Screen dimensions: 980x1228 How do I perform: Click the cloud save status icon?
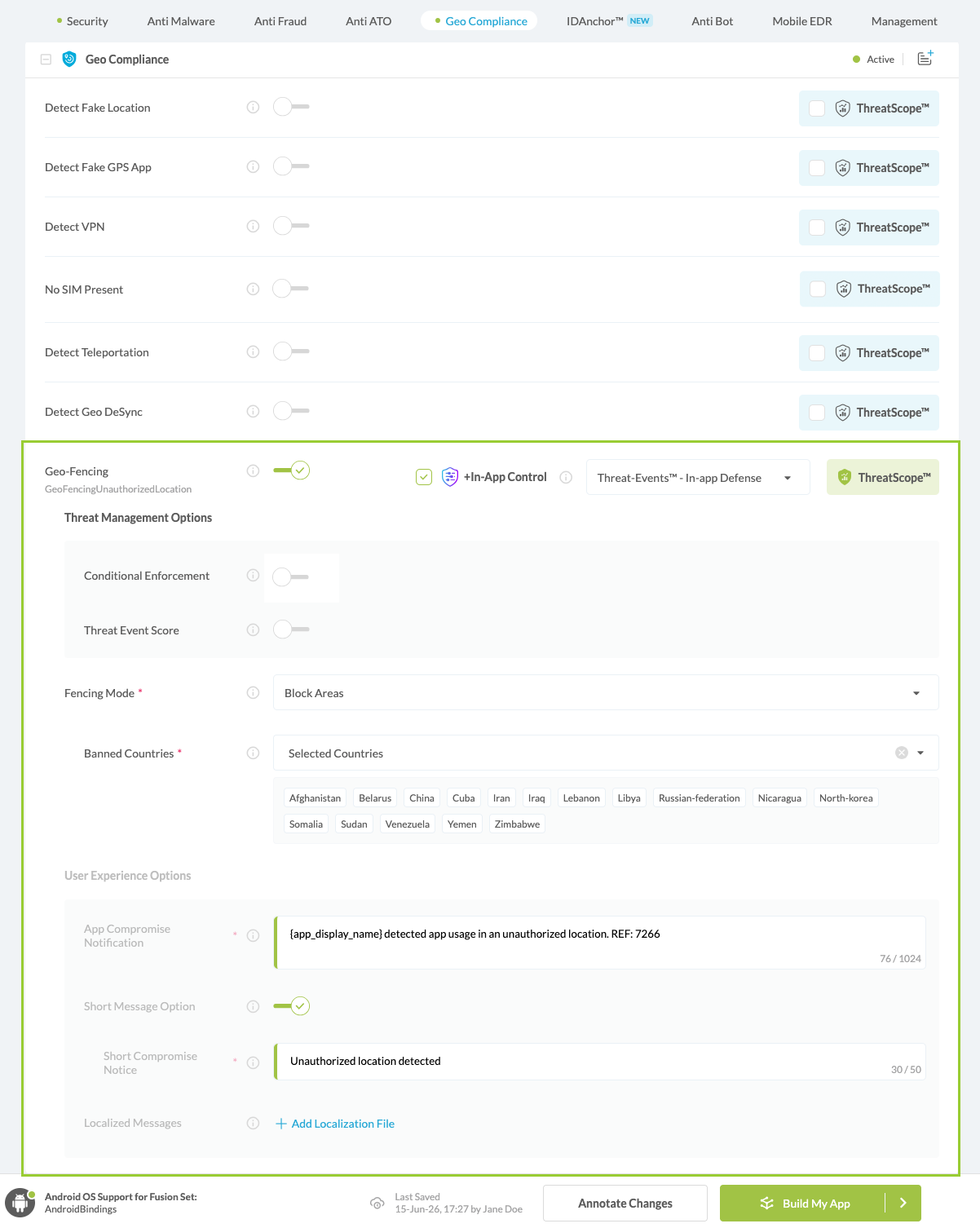coord(377,1204)
